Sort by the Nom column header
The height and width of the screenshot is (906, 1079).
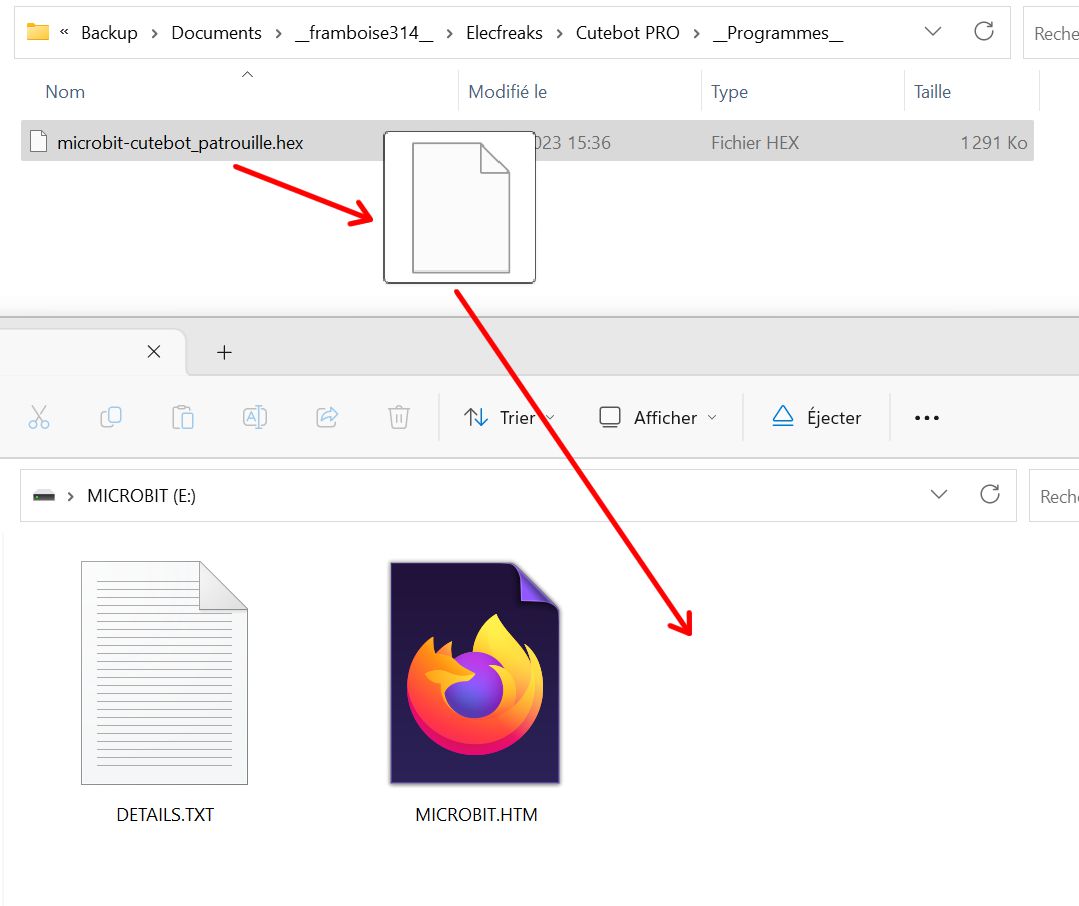(65, 91)
